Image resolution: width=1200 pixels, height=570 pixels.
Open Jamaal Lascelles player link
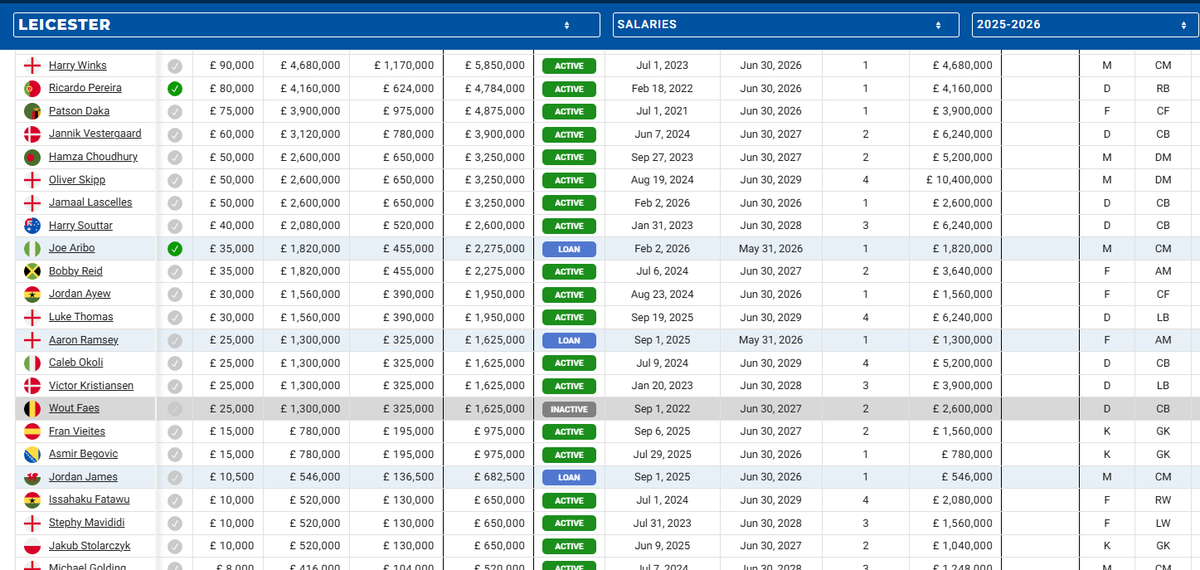point(90,202)
